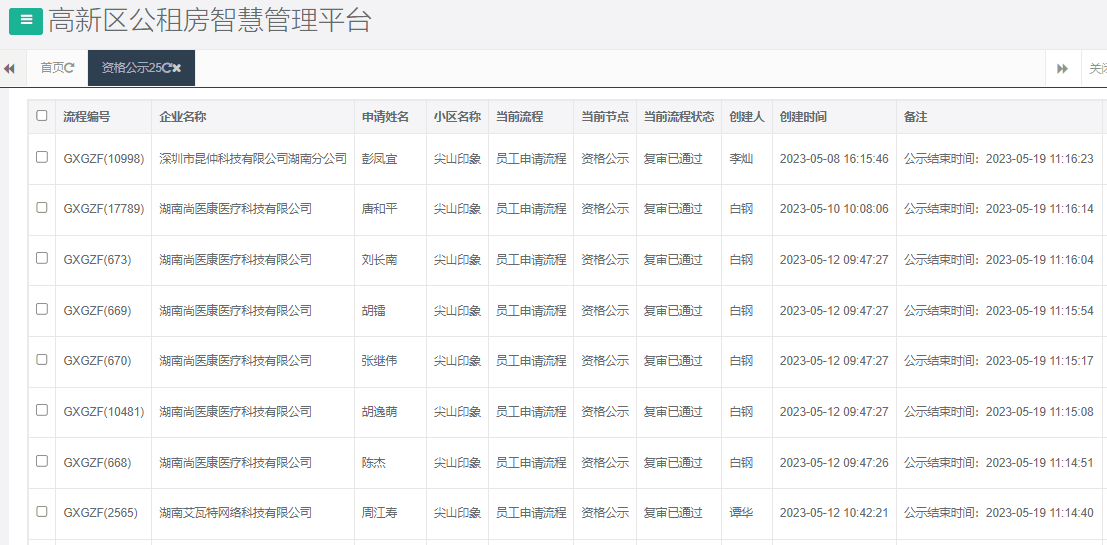Click remark ending 2023-05-19 11:16:04
This screenshot has width=1107, height=545.
[998, 260]
